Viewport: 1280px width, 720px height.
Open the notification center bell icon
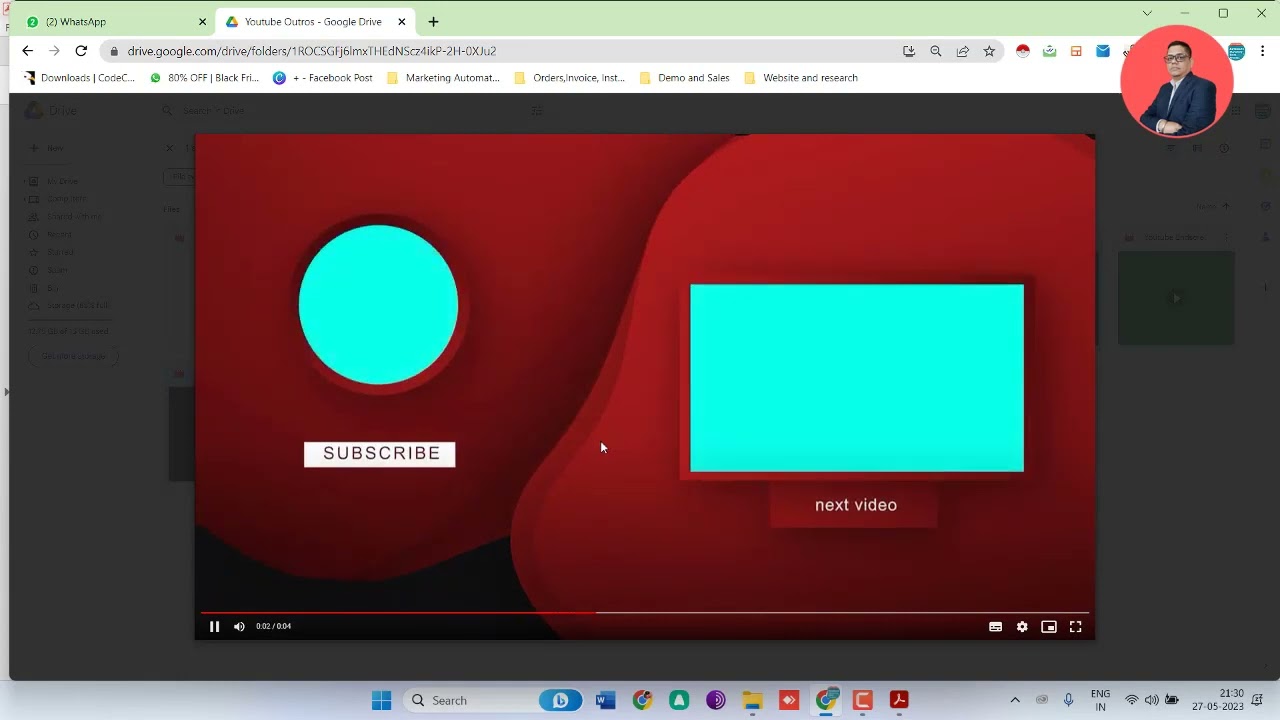(x=1258, y=700)
